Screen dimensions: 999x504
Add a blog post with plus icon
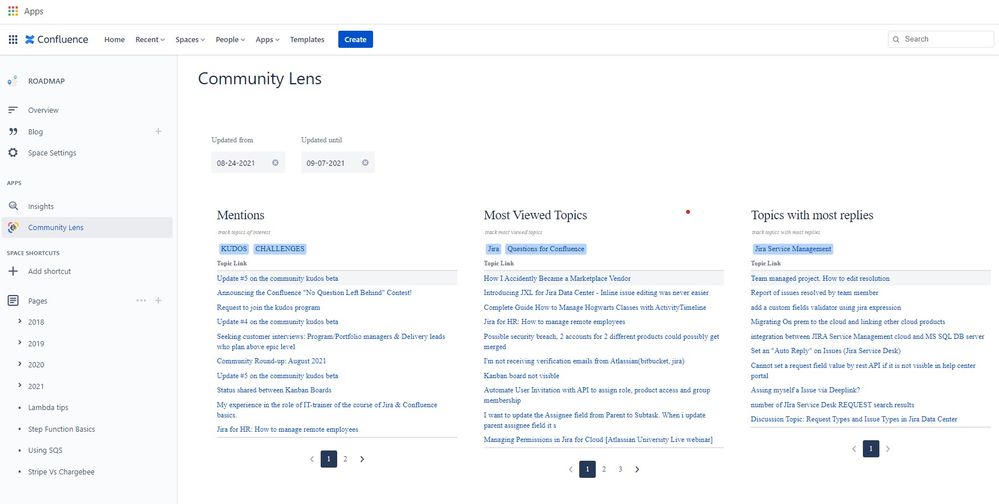point(158,131)
